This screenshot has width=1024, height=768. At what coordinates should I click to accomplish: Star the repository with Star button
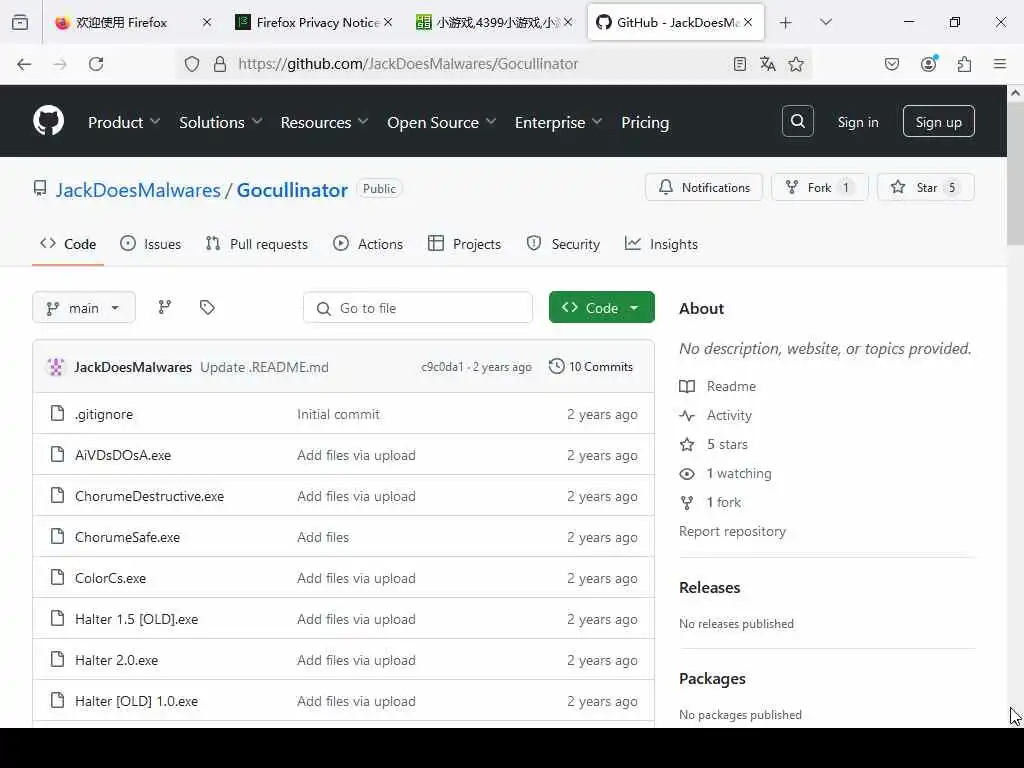coord(925,187)
